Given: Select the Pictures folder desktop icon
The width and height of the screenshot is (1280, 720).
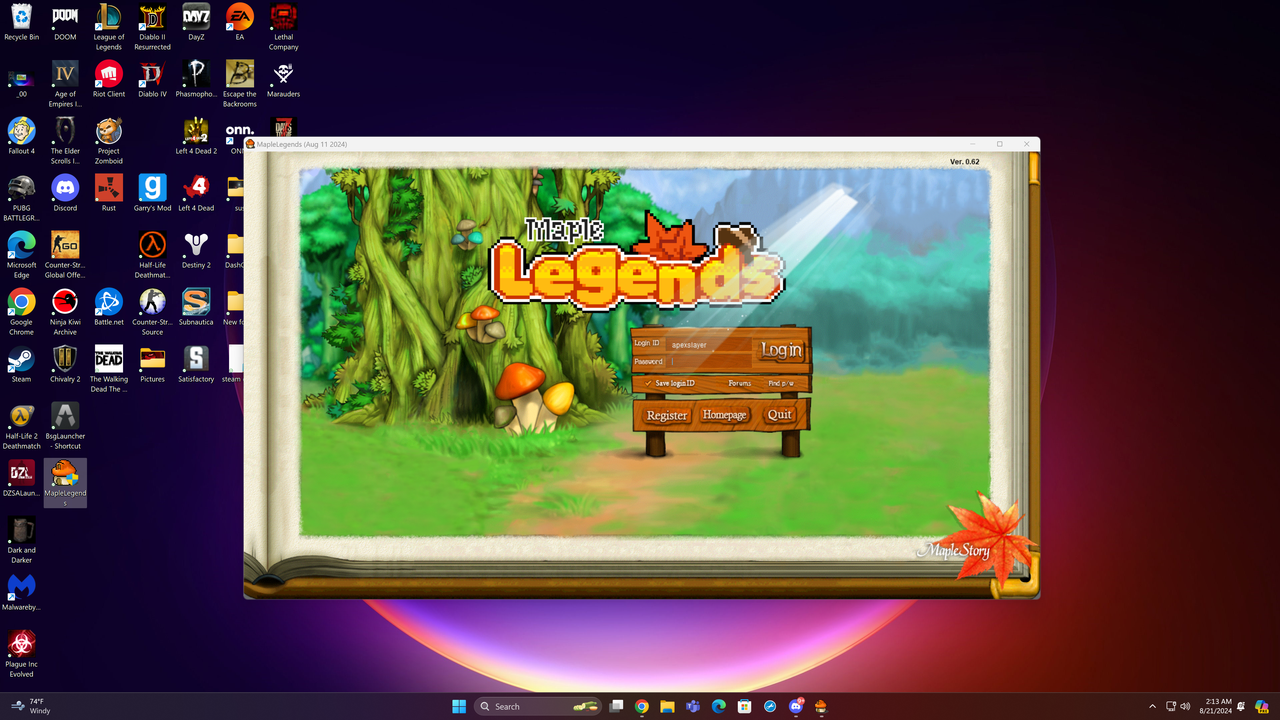Looking at the screenshot, I should 152,365.
